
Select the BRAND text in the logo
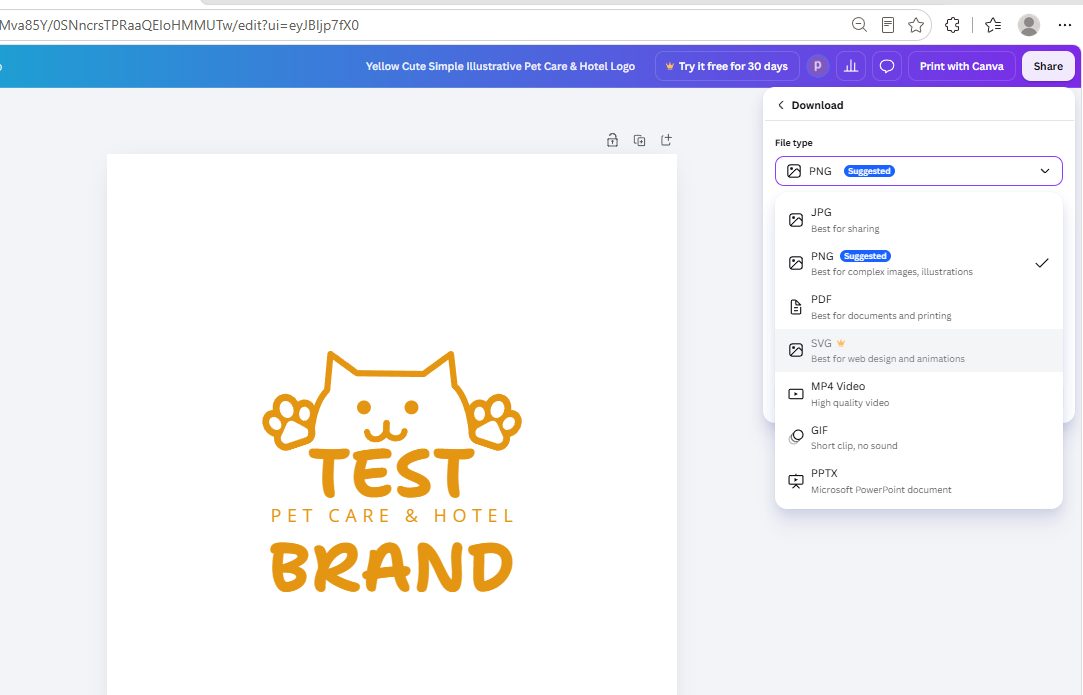coord(392,567)
